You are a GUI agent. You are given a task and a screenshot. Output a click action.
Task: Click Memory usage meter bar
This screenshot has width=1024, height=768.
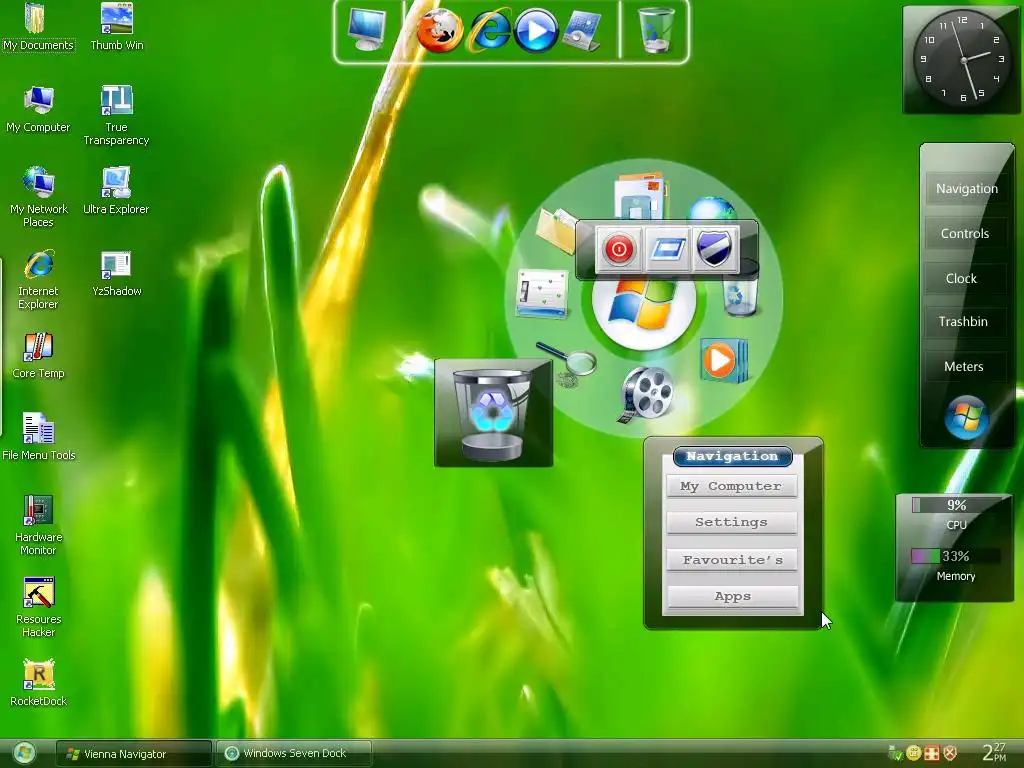[x=956, y=556]
